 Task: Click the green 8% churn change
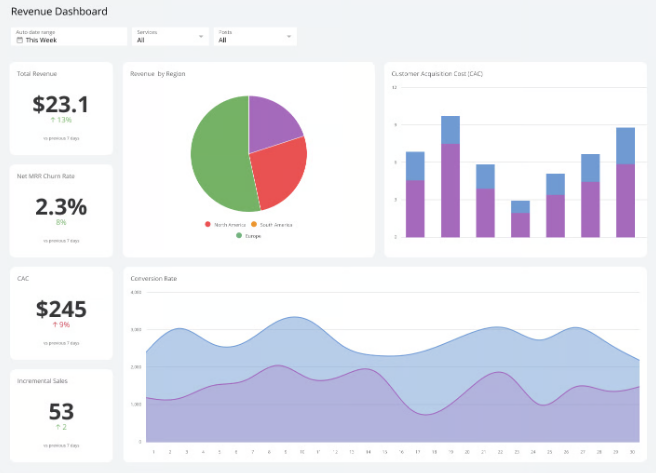(x=61, y=222)
